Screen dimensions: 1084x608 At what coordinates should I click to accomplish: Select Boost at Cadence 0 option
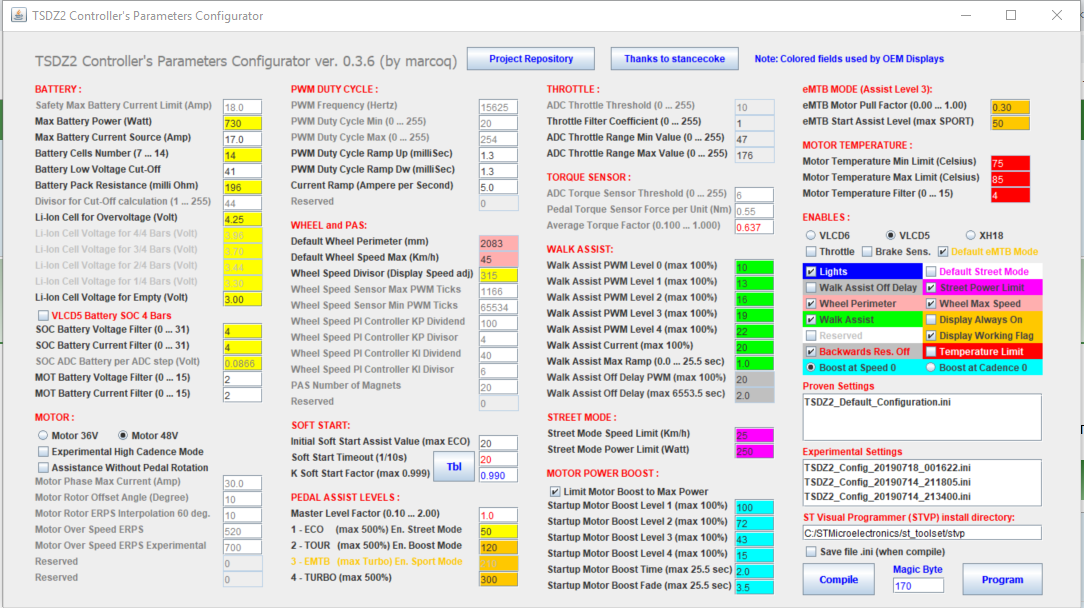pos(931,368)
